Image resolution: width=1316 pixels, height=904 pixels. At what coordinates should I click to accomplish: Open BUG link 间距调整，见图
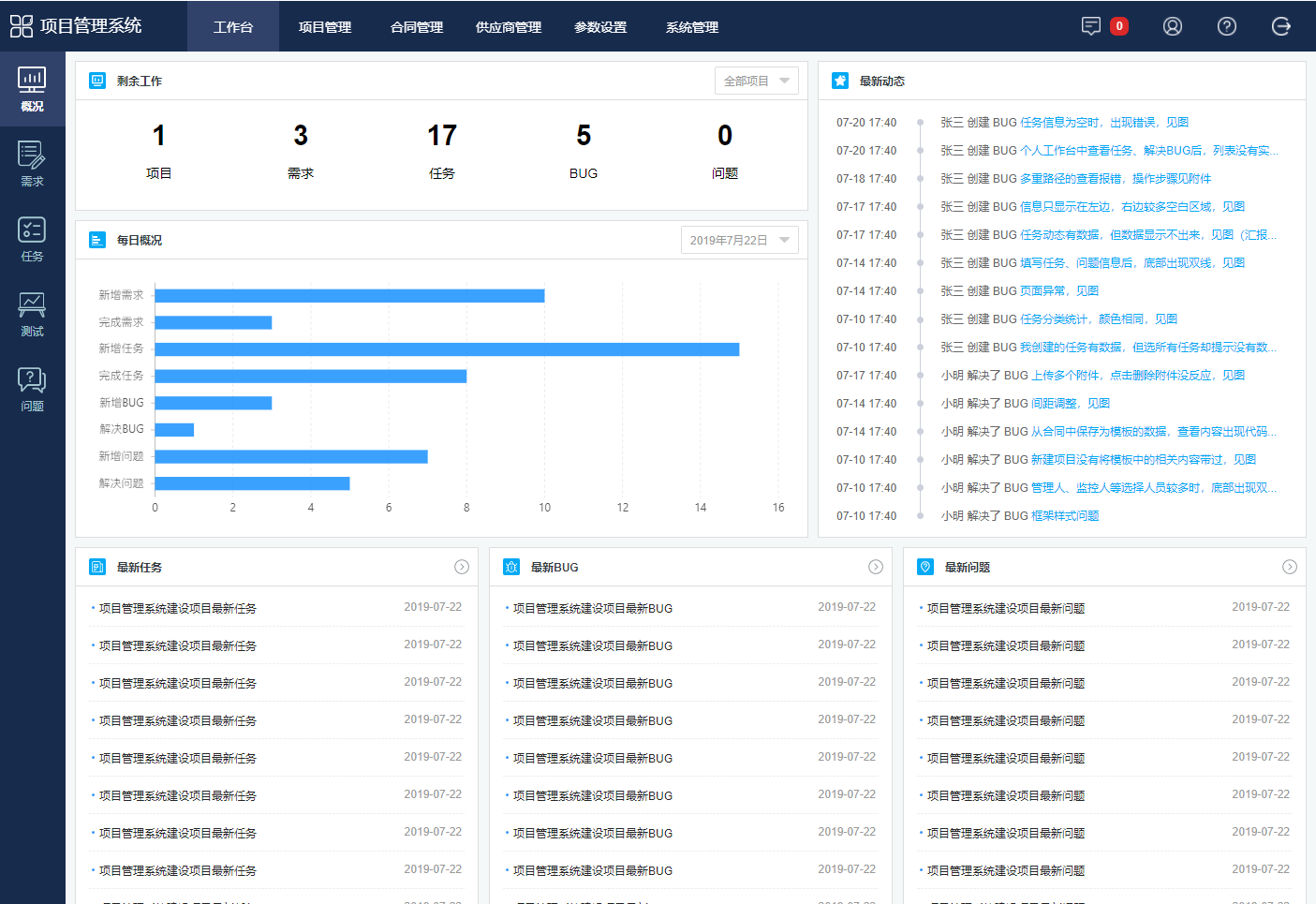pos(1071,404)
